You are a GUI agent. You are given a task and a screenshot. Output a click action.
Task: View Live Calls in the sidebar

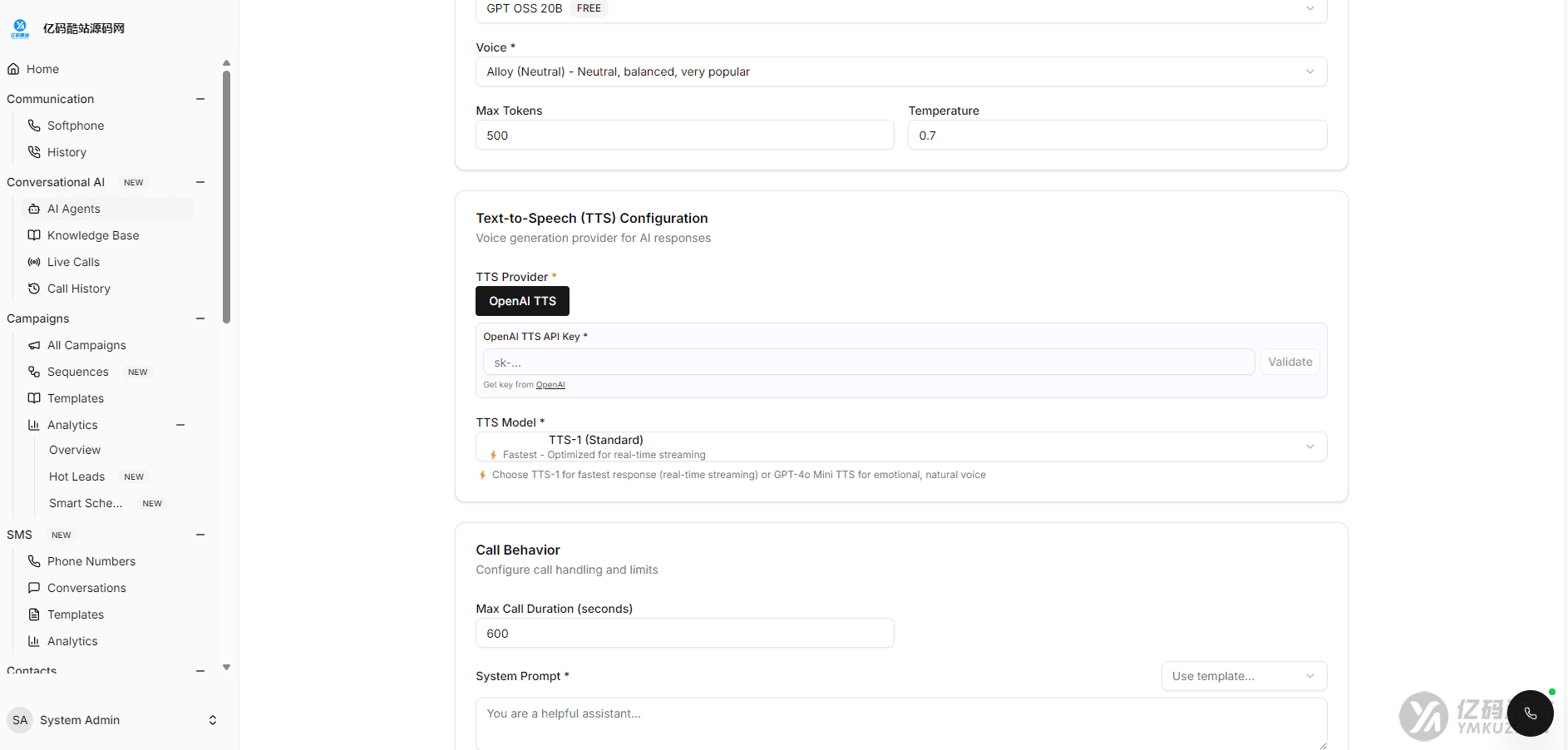point(71,262)
